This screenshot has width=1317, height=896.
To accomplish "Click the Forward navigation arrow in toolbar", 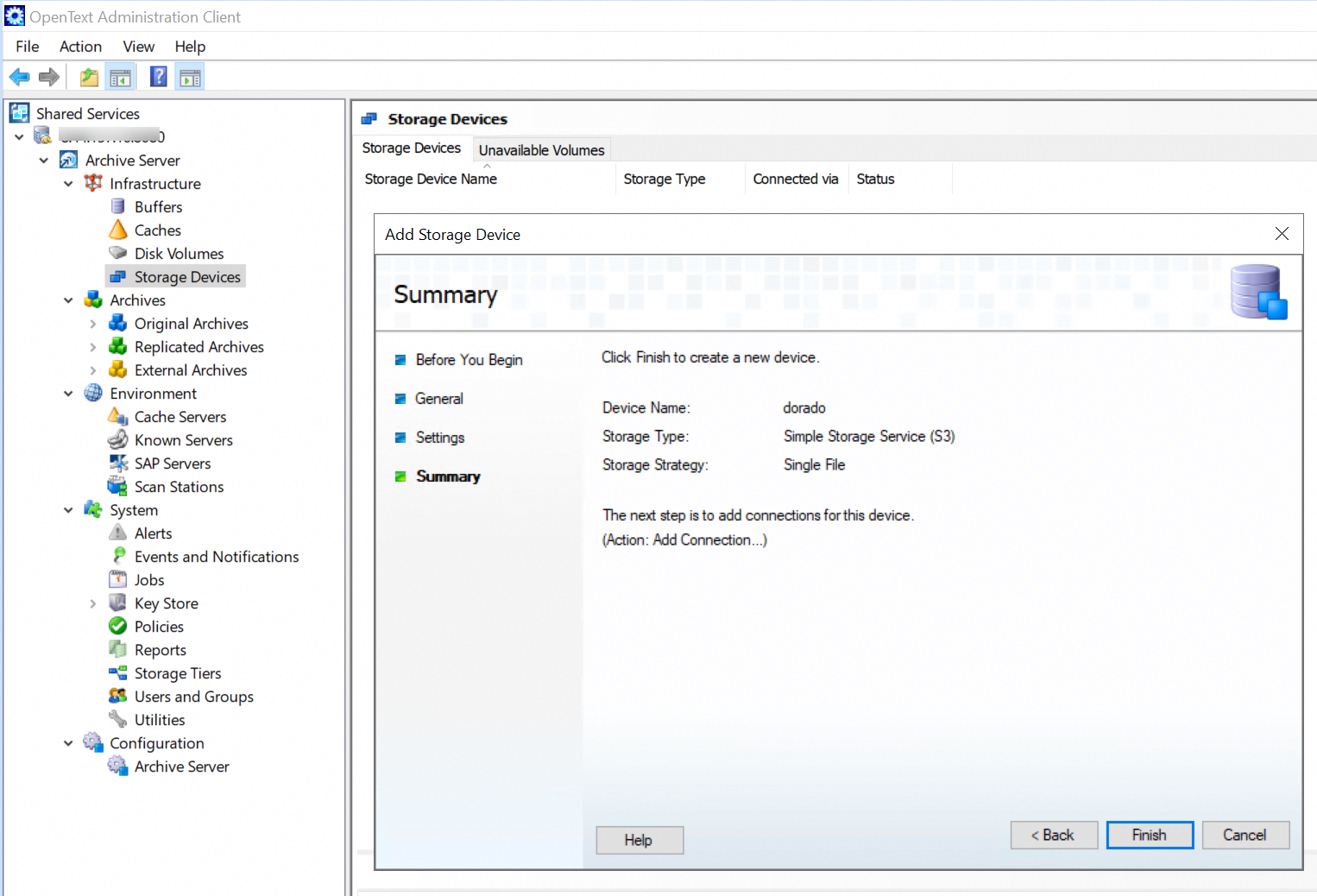I will pyautogui.click(x=49, y=78).
